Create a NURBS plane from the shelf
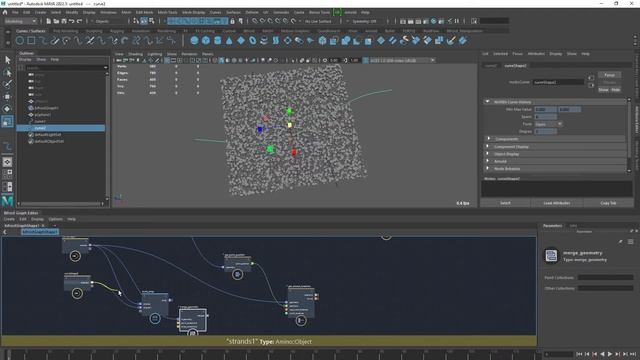The width and height of the screenshot is (640, 360). (x=241, y=40)
